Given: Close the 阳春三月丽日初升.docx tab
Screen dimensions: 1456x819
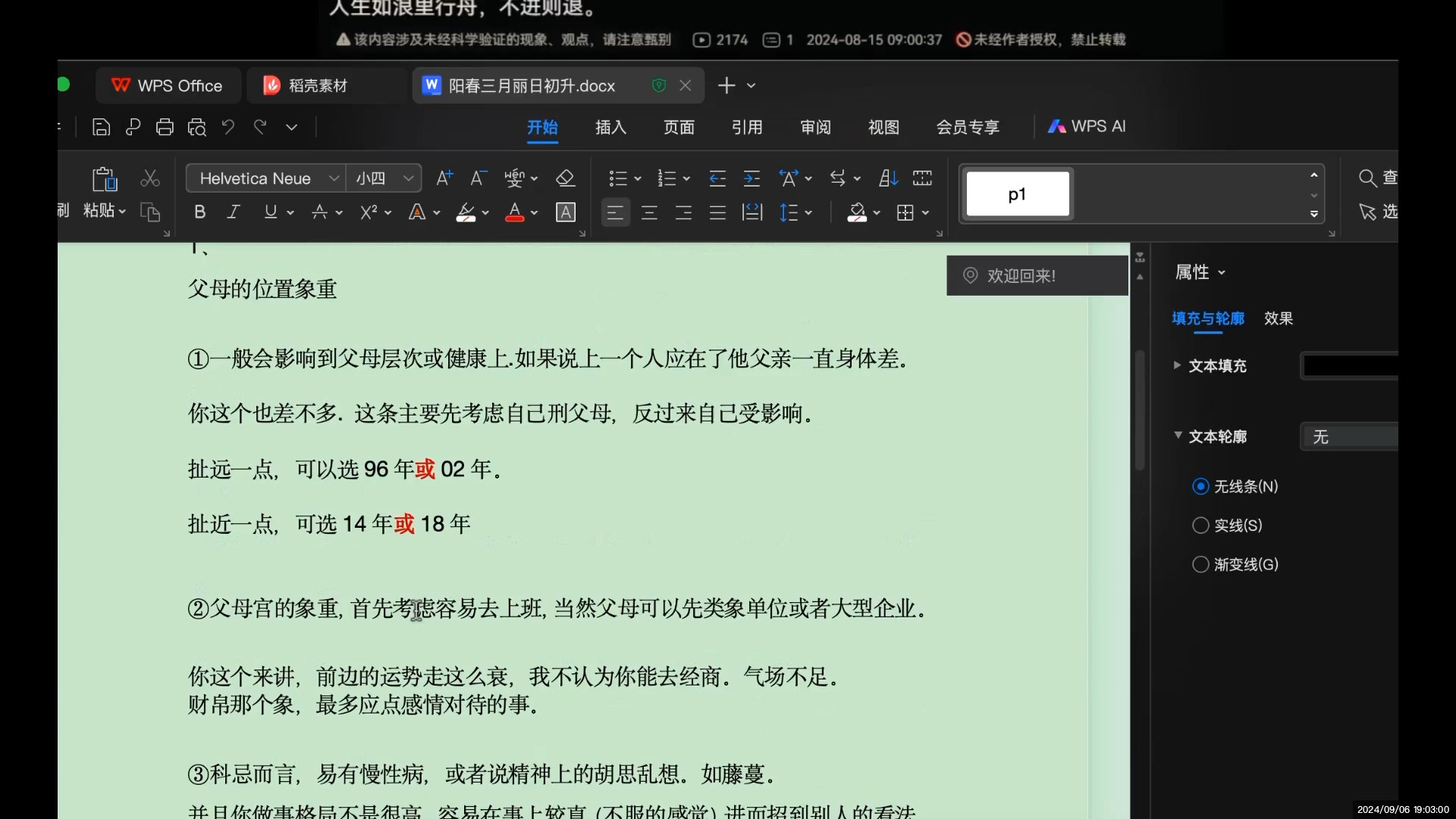Looking at the screenshot, I should click(686, 86).
